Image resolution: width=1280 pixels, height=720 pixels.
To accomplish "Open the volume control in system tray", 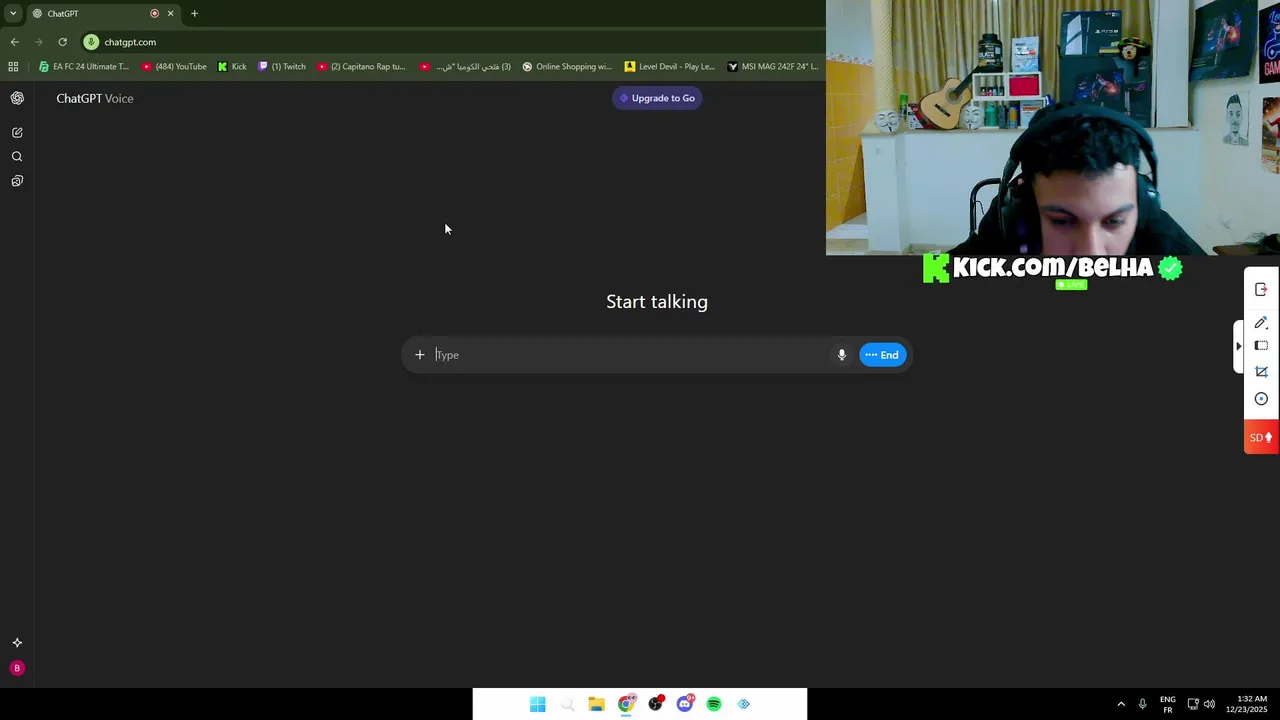I will [1209, 704].
